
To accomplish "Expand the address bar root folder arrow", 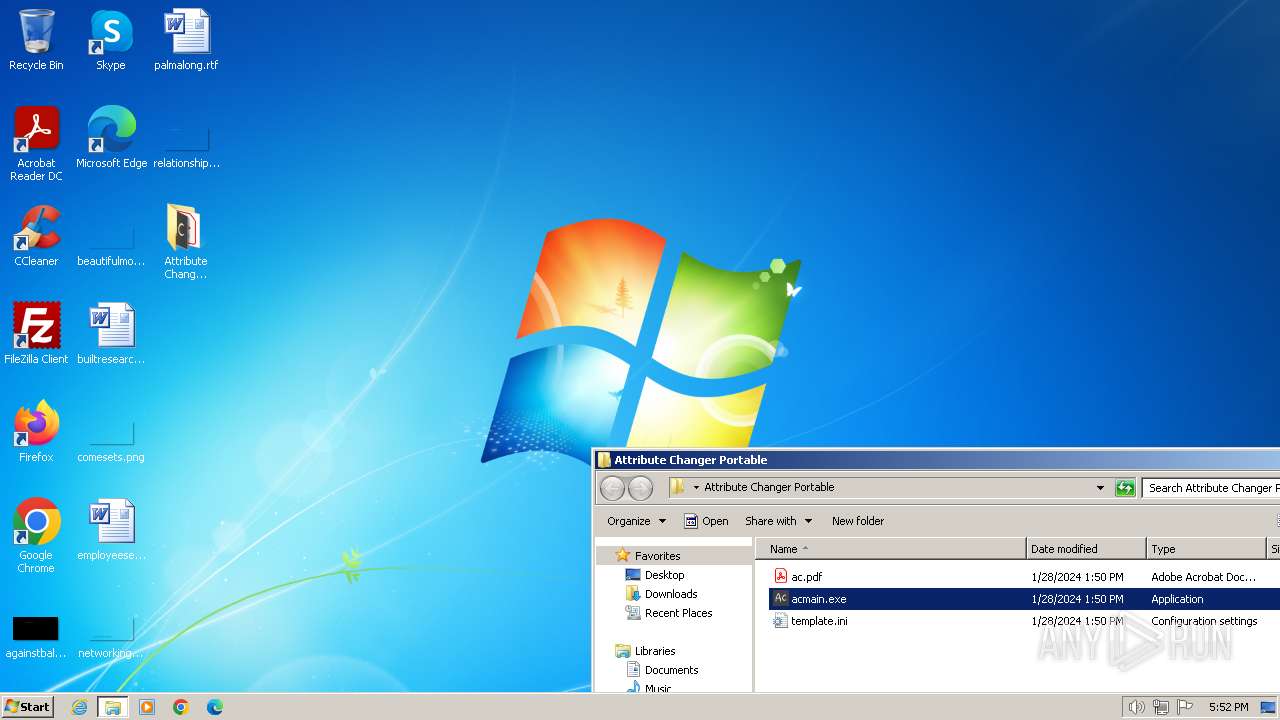I will click(x=696, y=488).
